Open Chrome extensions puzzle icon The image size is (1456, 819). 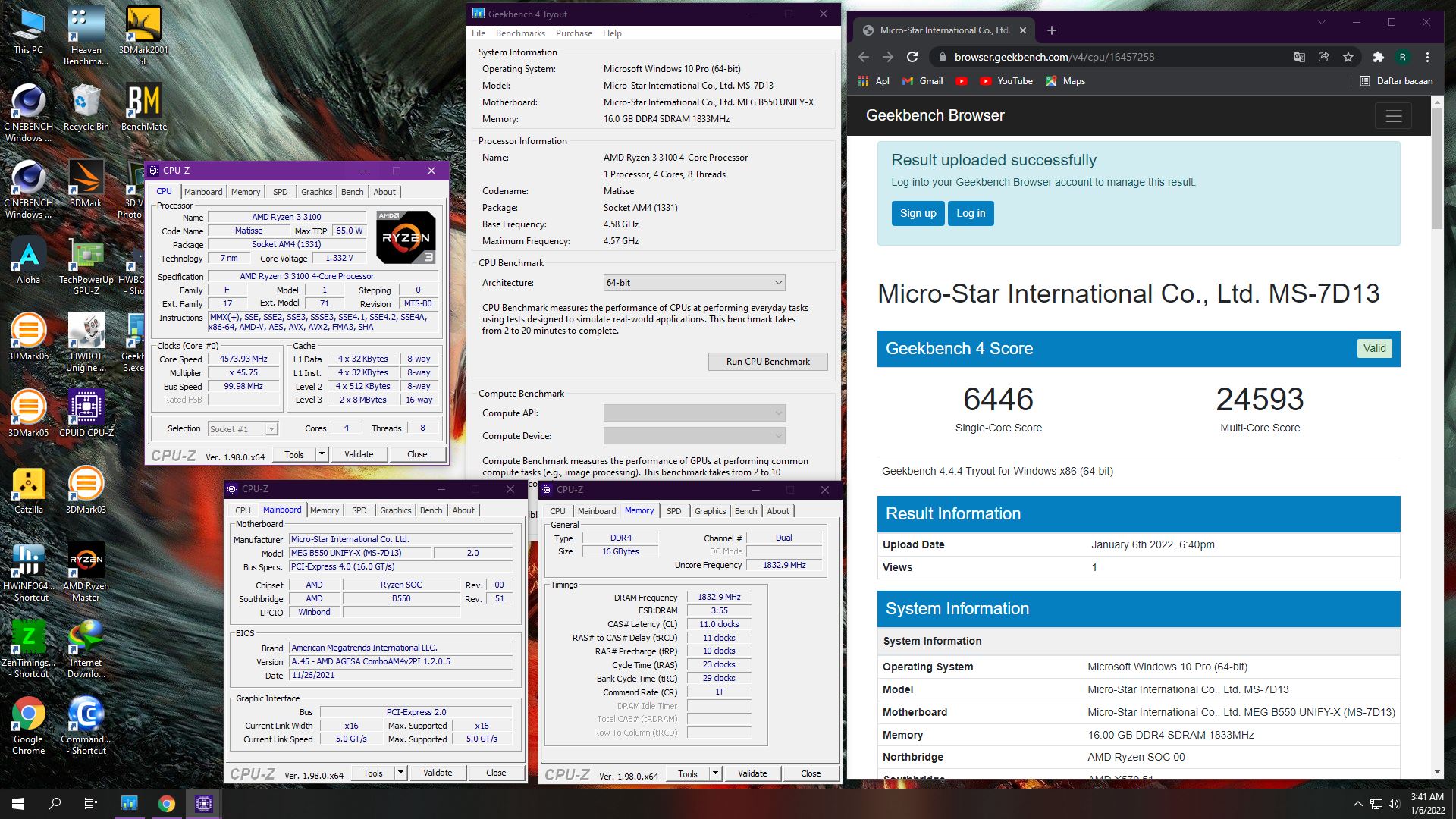[1378, 57]
